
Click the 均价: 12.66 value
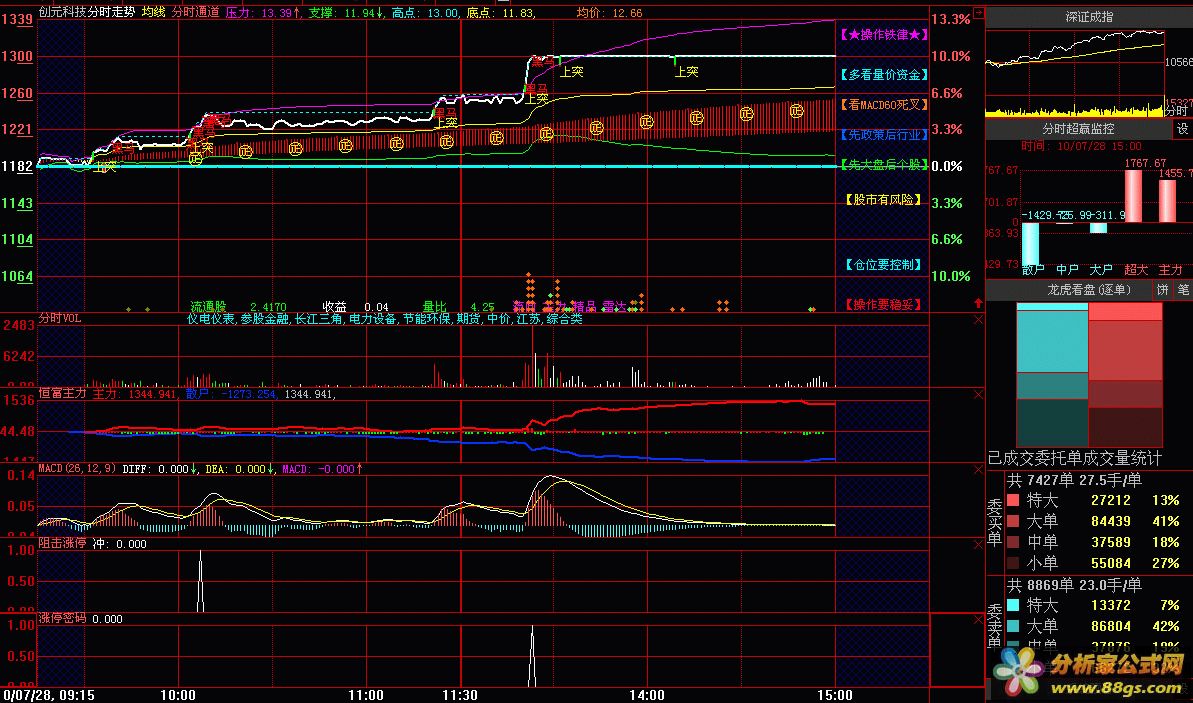[x=609, y=12]
